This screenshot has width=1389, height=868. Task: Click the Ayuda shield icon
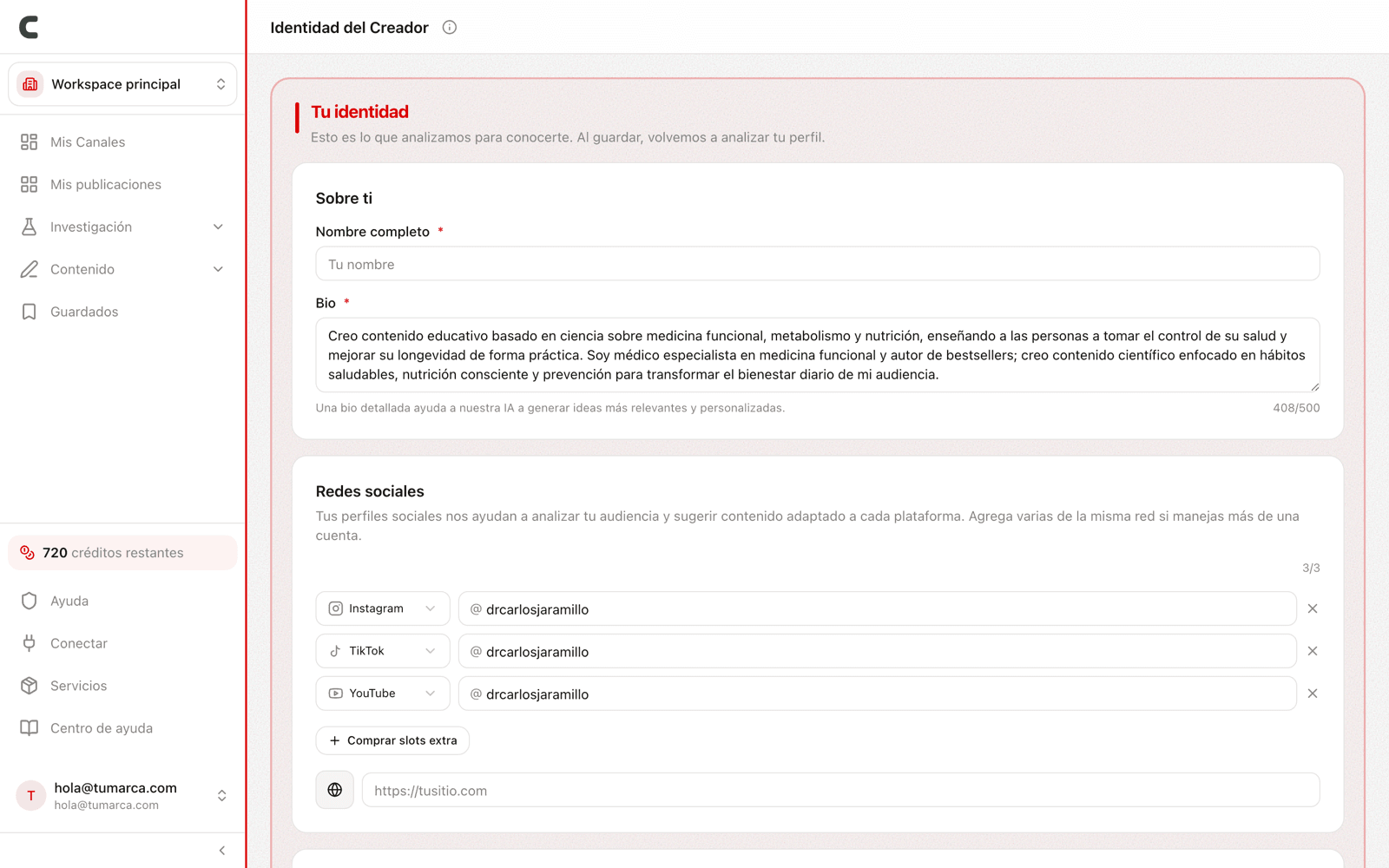(30, 601)
